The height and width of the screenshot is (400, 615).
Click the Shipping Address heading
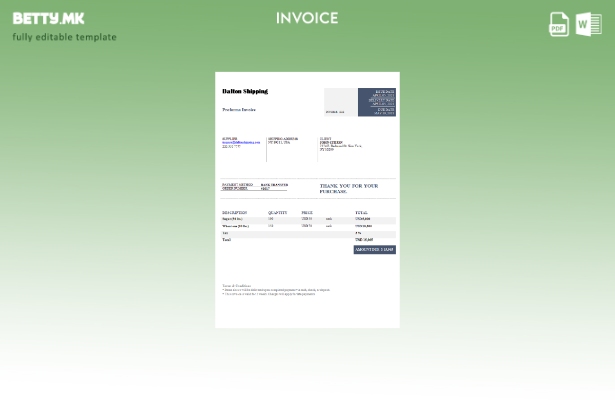click(282, 139)
